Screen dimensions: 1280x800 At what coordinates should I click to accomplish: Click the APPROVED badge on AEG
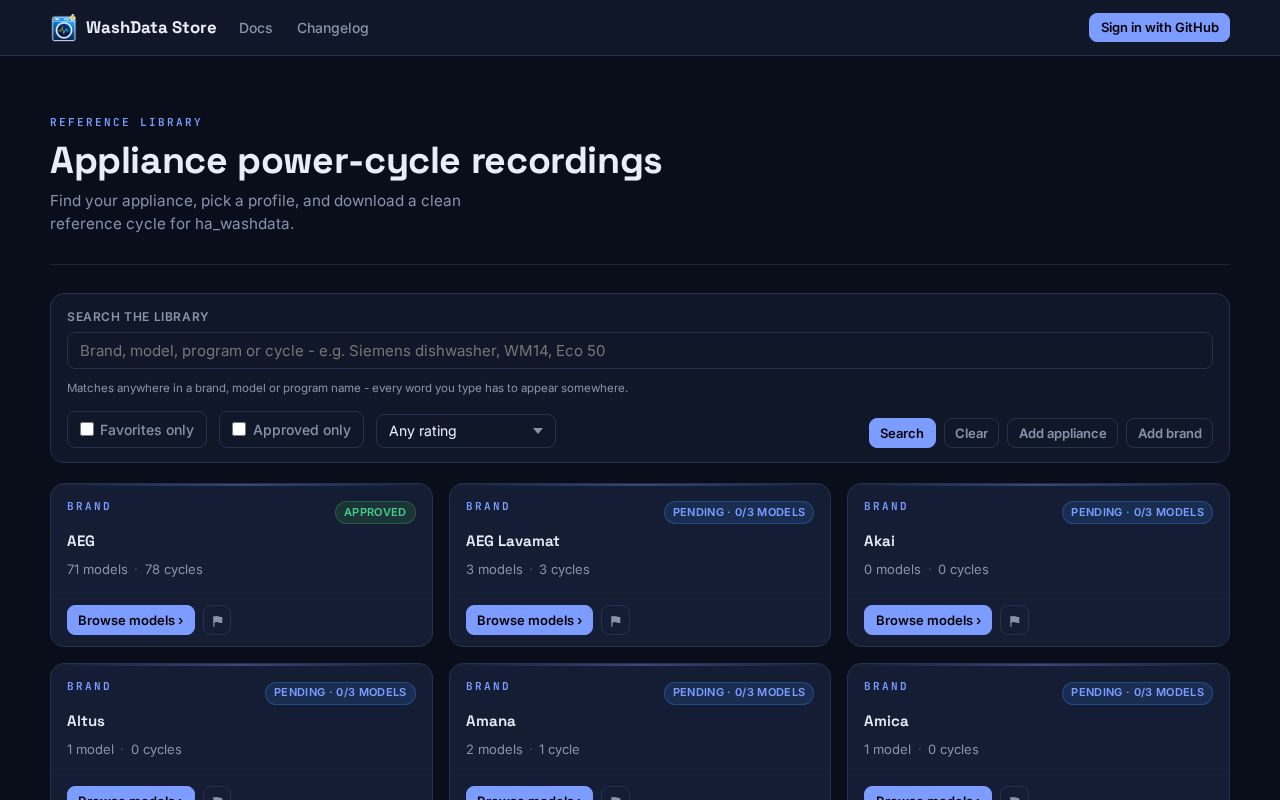pyautogui.click(x=375, y=512)
